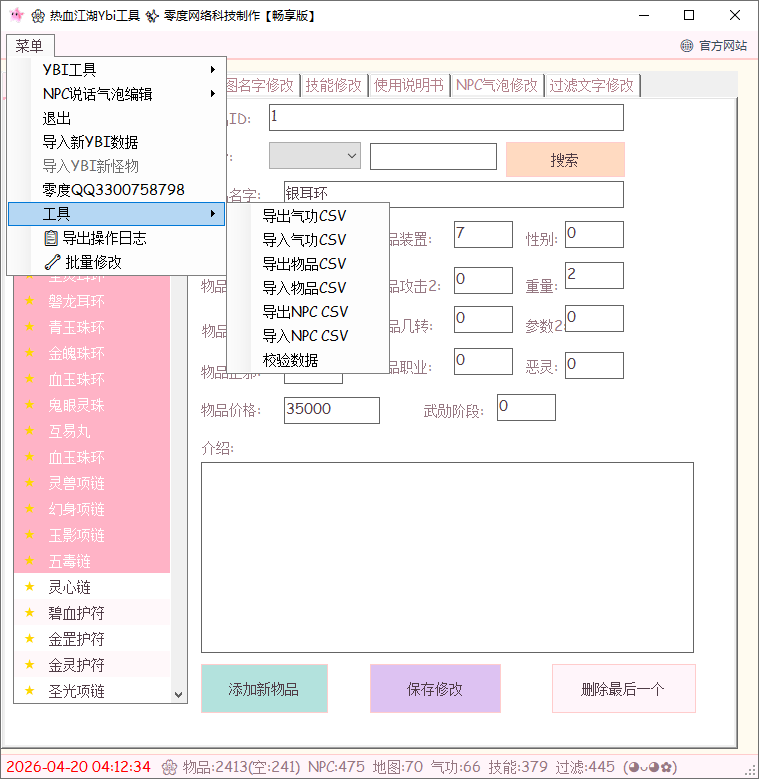Select 导出物品CSV from the submenu
Image resolution: width=759 pixels, height=779 pixels.
point(304,264)
